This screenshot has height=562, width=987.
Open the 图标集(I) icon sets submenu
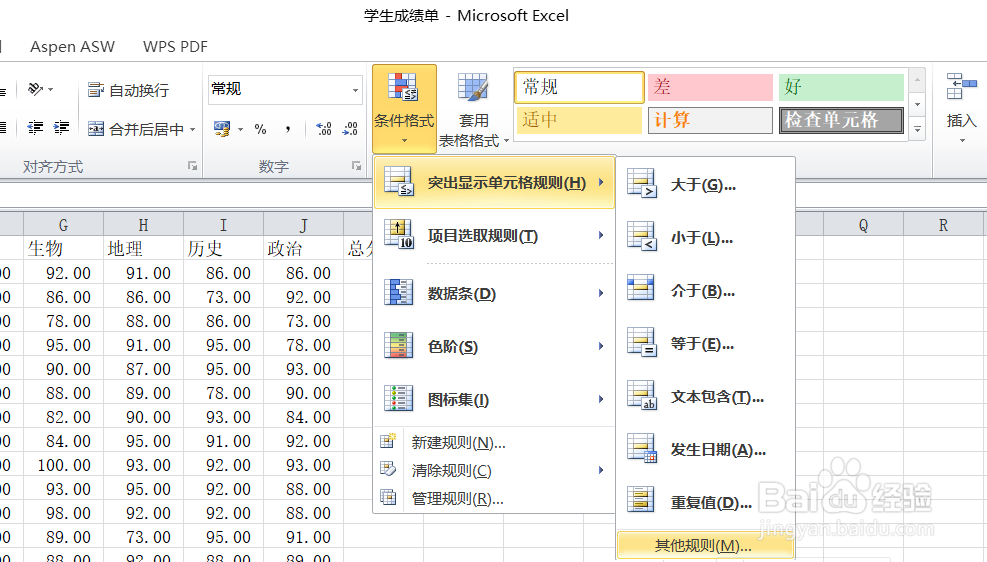click(494, 399)
